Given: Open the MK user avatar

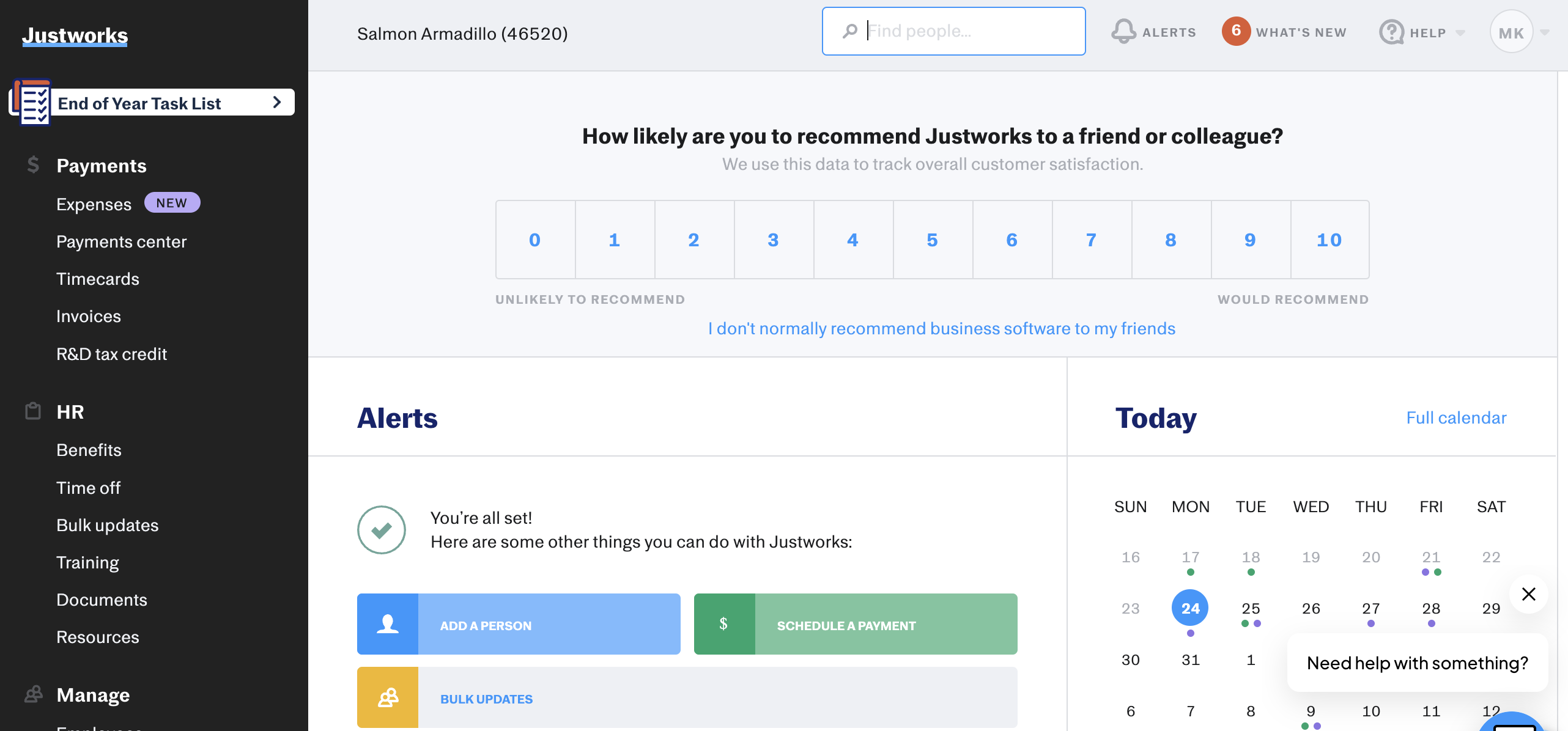Looking at the screenshot, I should pos(1511,32).
